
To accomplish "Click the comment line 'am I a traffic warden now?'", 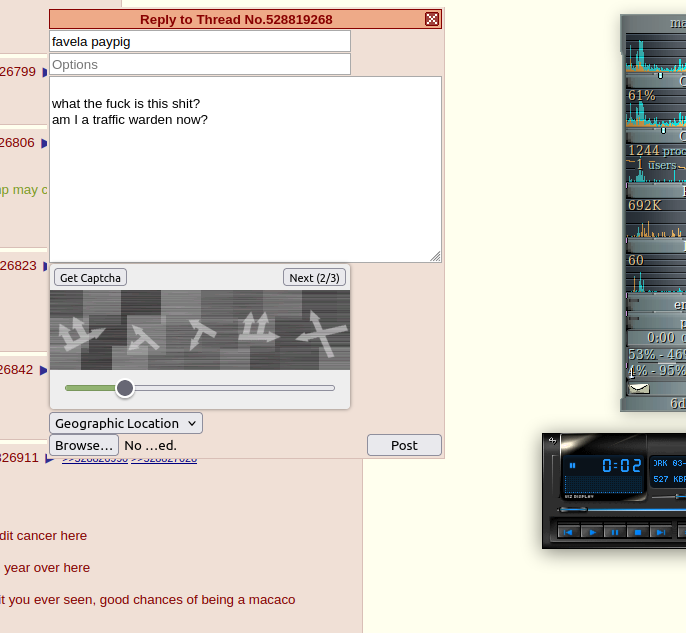I will (130, 119).
